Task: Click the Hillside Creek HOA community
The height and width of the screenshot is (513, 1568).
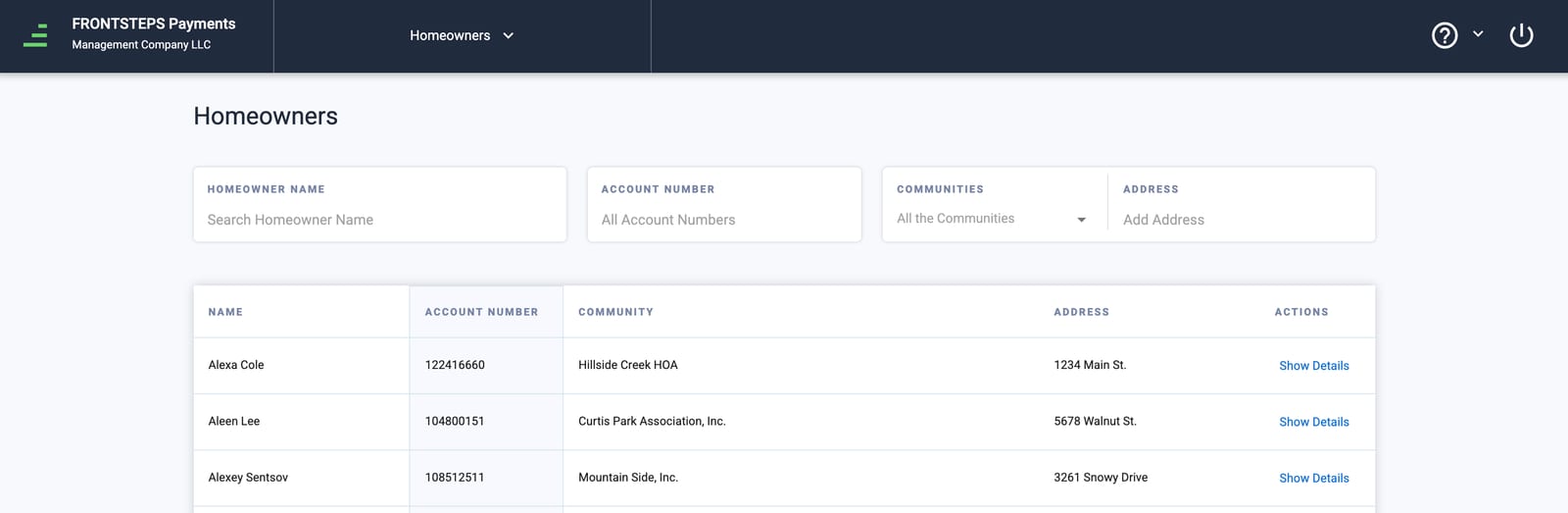Action: click(628, 365)
